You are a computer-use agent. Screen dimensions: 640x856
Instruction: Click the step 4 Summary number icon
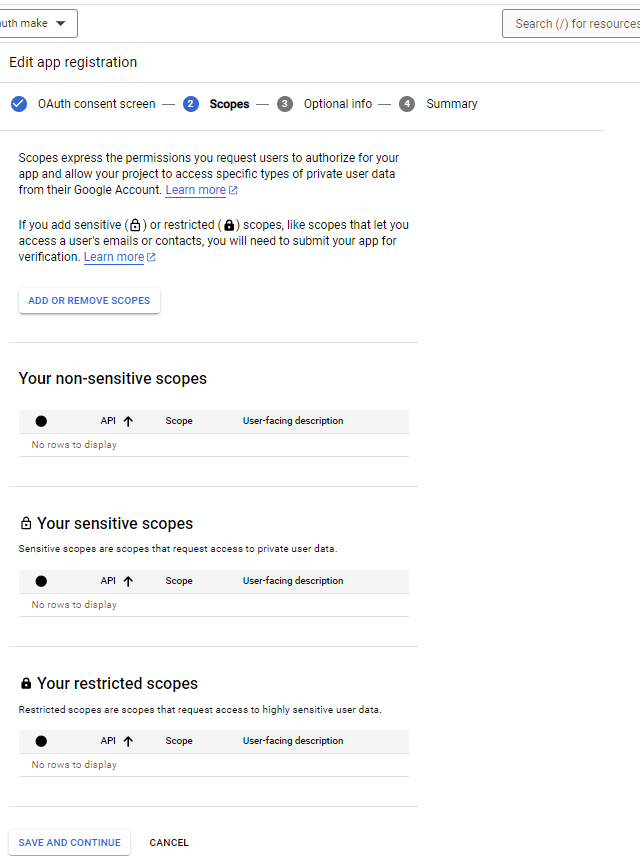pos(407,104)
